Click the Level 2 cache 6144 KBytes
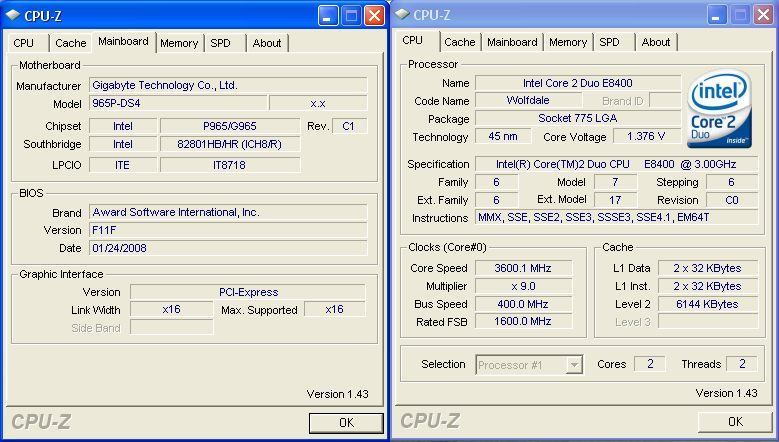 pyautogui.click(x=708, y=304)
